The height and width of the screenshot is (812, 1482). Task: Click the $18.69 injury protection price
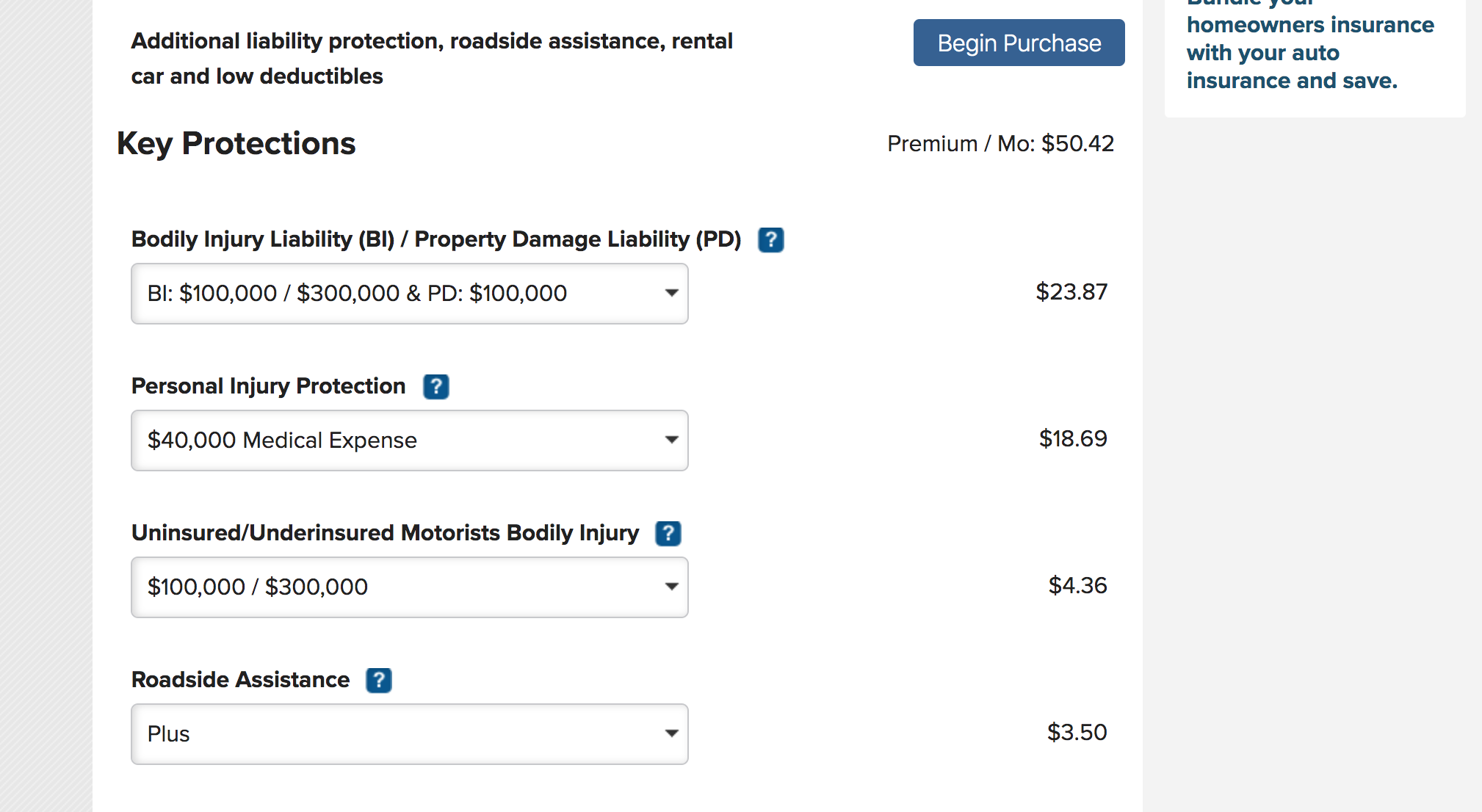1072,439
